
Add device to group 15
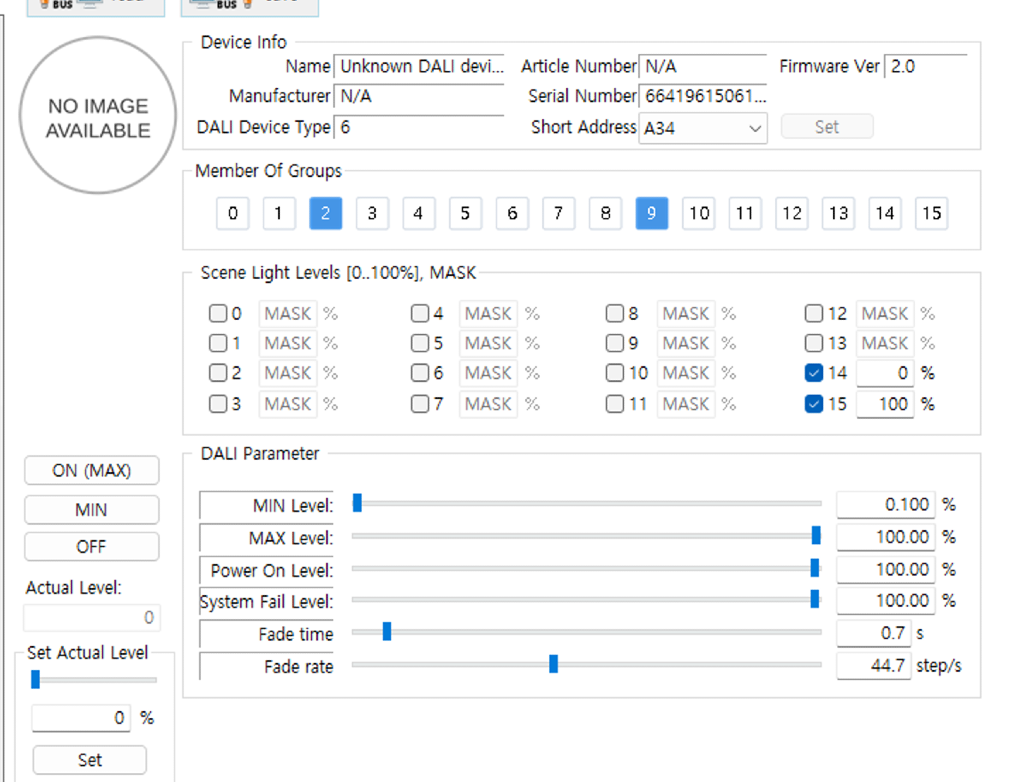[x=931, y=213]
